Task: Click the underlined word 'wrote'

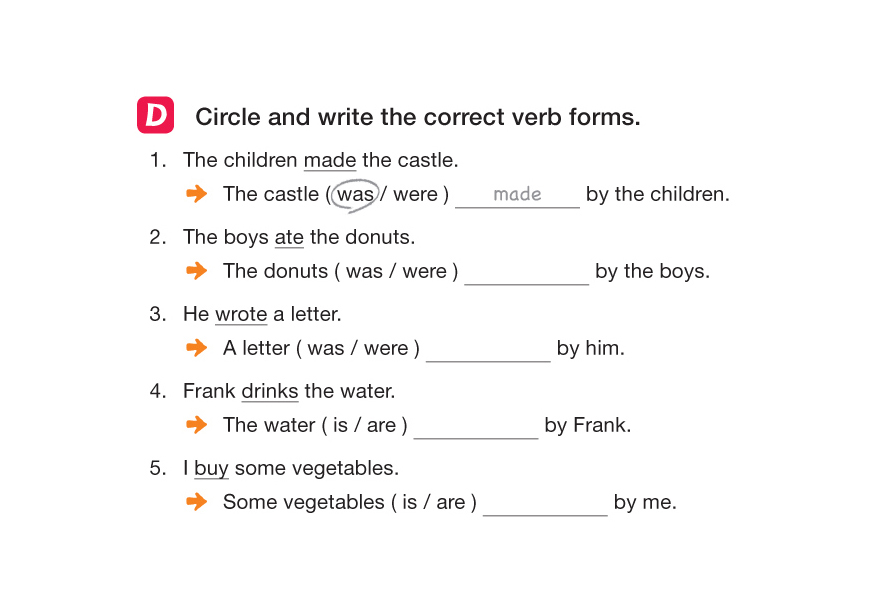Action: [x=241, y=315]
